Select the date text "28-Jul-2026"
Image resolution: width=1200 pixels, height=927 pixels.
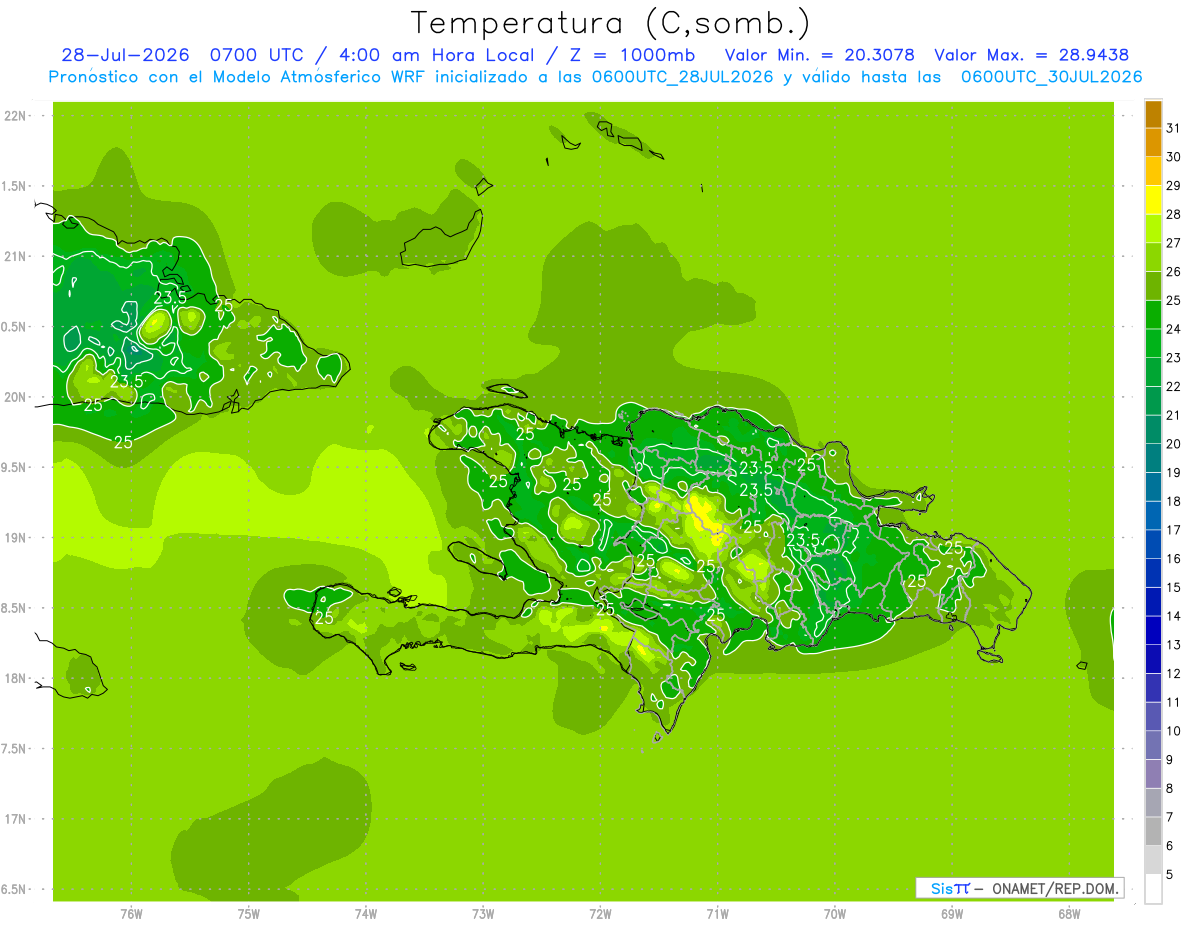[x=127, y=55]
